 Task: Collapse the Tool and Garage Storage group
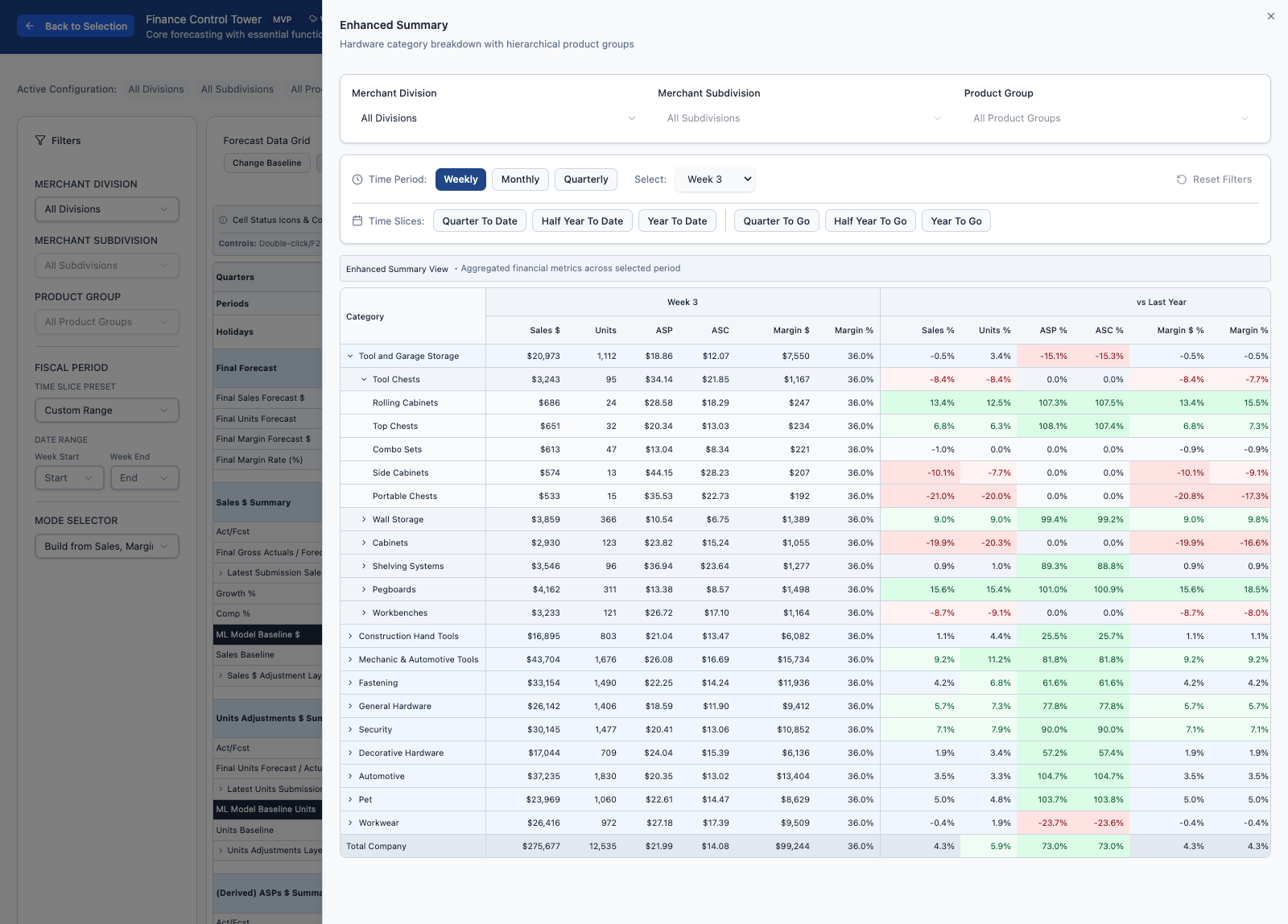pyautogui.click(x=350, y=356)
